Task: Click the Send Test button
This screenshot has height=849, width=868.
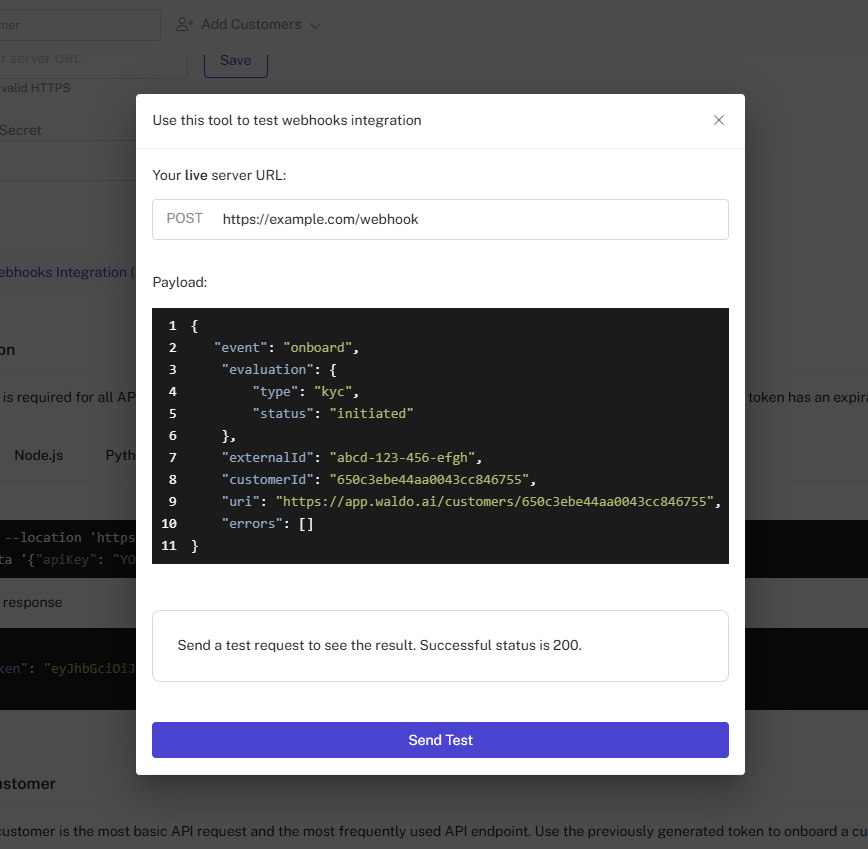Action: coord(440,740)
